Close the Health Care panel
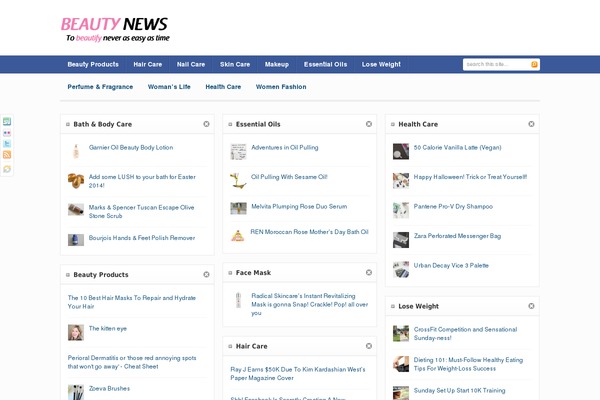This screenshot has height=400, width=600. tap(531, 124)
